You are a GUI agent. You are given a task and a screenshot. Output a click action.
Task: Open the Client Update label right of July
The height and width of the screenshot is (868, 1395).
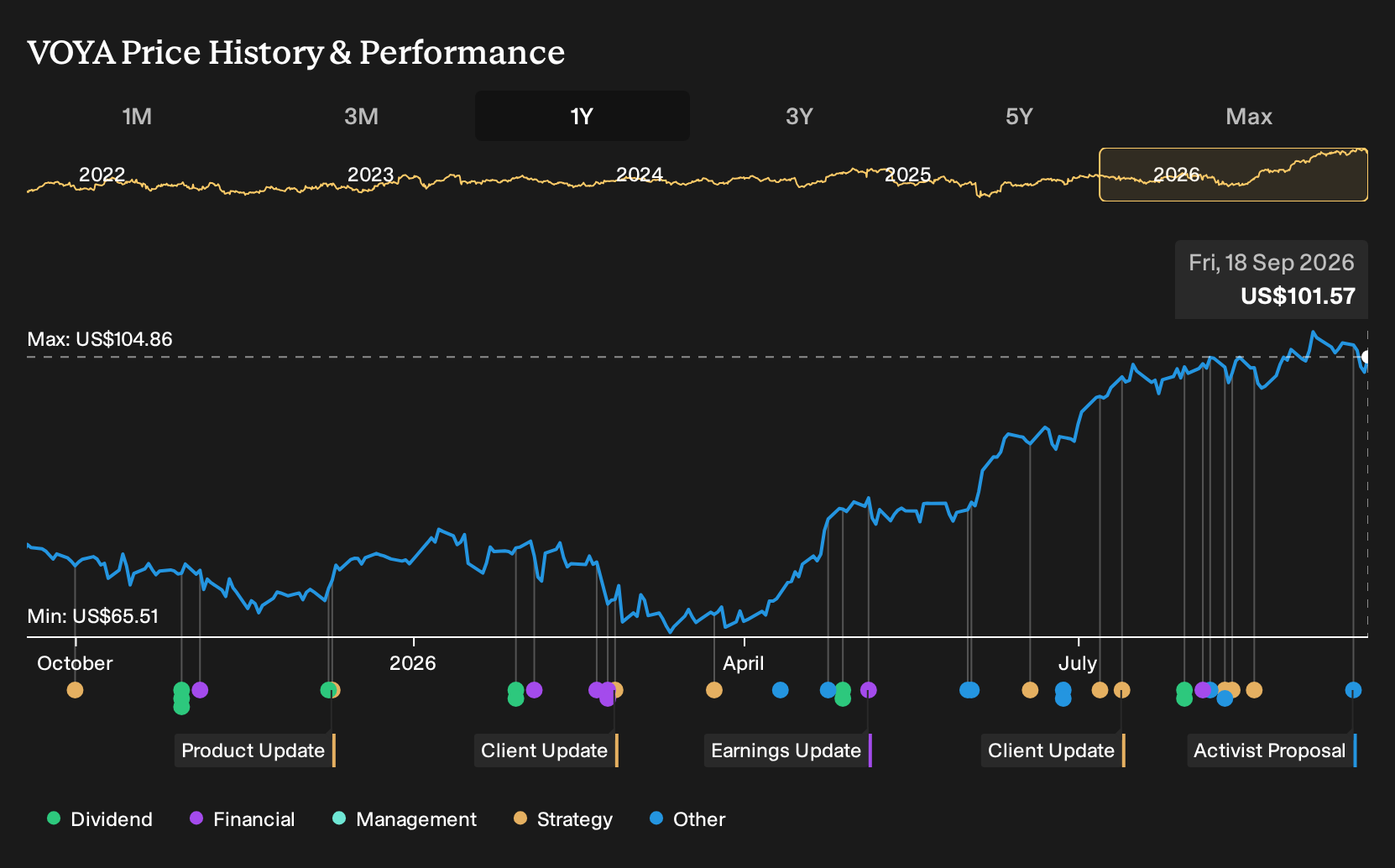point(1053,750)
